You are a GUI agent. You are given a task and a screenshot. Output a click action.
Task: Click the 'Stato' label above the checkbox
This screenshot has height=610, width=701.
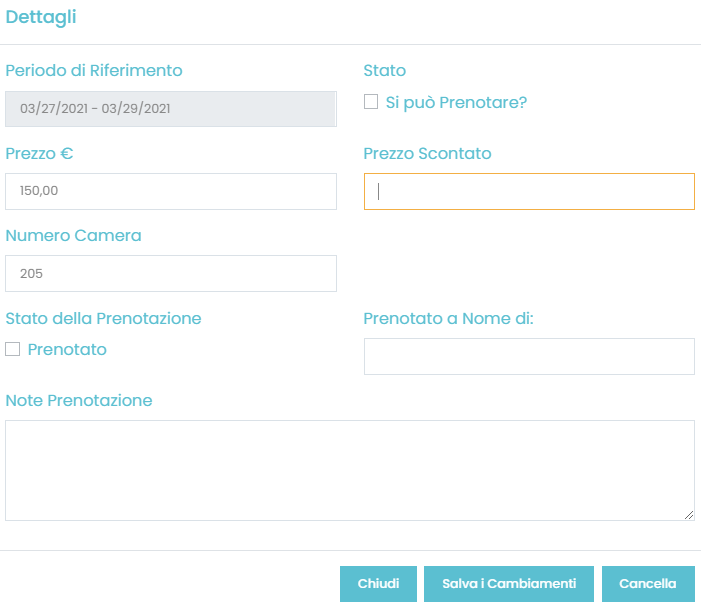click(384, 71)
